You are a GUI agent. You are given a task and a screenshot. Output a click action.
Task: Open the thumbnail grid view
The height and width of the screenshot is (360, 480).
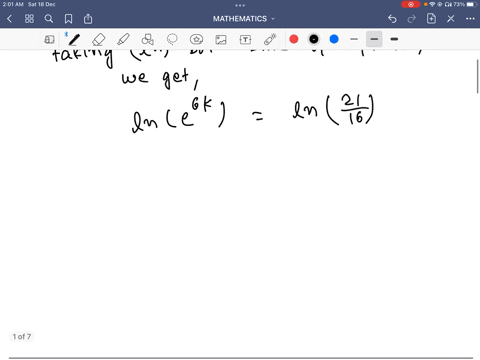[x=29, y=19]
